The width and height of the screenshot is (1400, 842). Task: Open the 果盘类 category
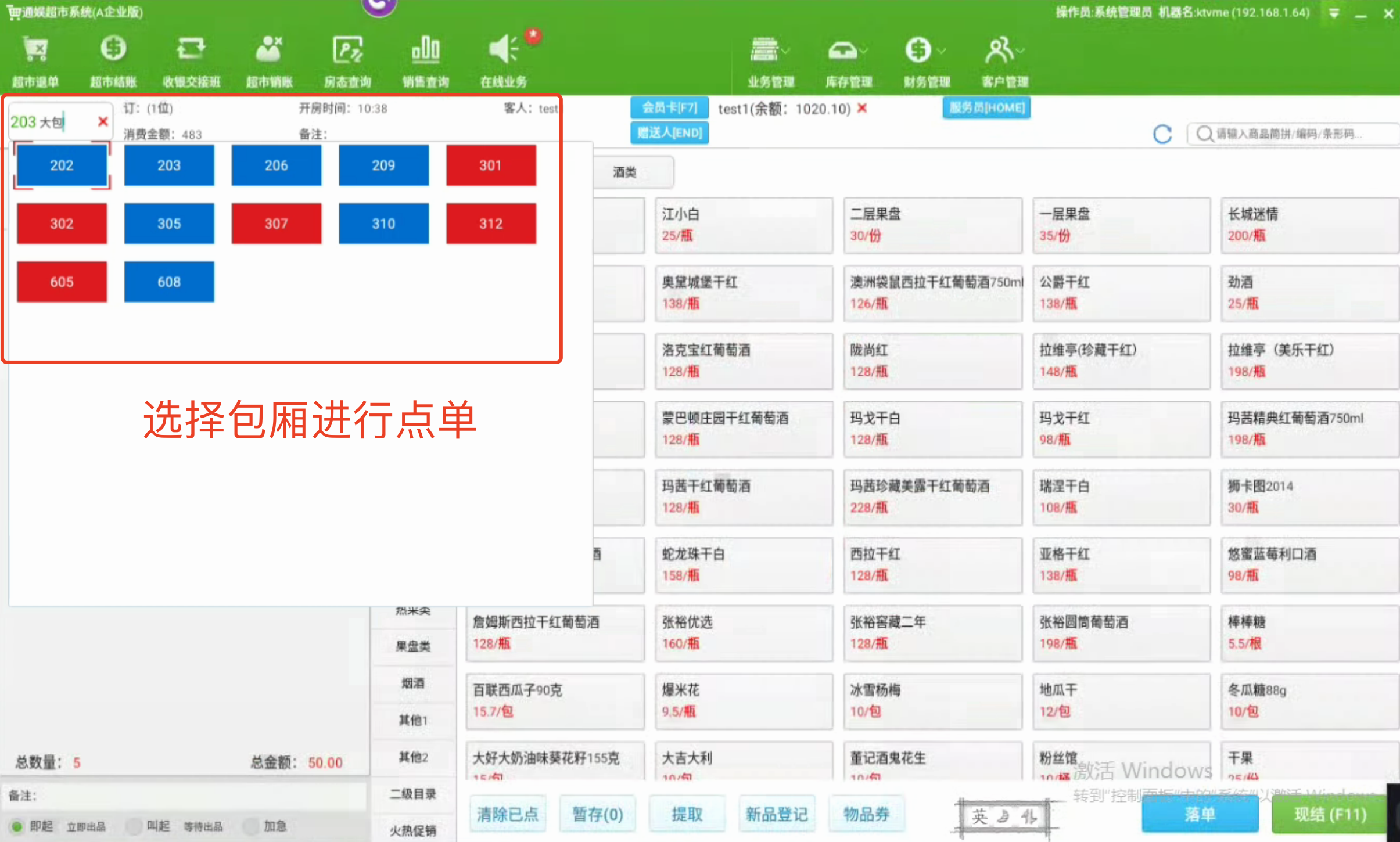(413, 646)
